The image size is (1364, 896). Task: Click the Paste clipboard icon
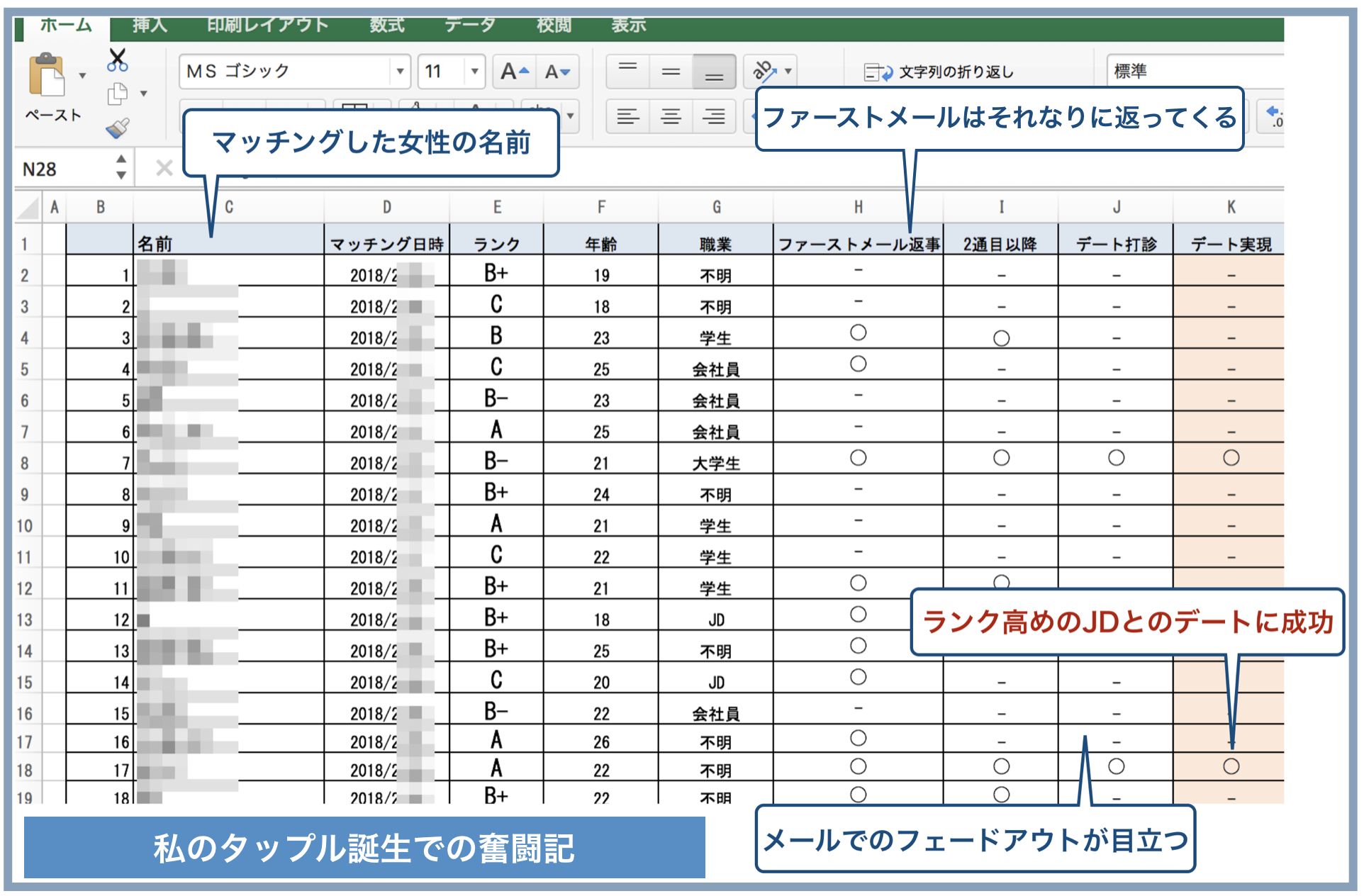point(47,74)
